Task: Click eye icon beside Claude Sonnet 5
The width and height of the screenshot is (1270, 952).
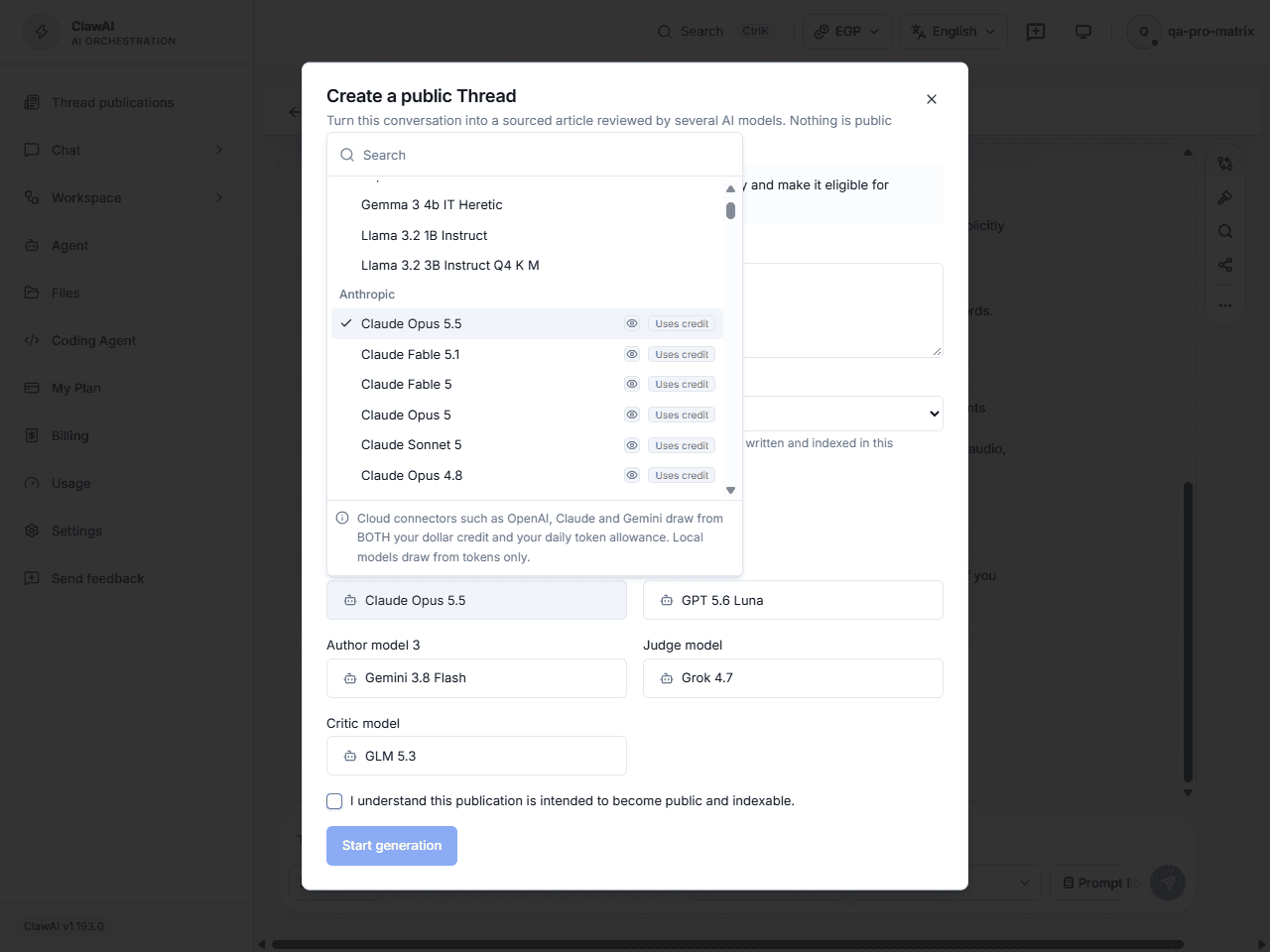Action: 631,445
